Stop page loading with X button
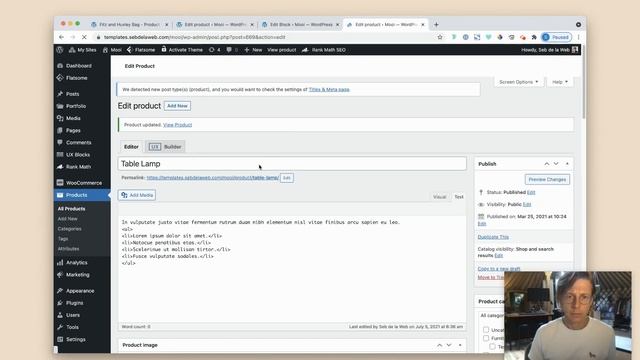 [84, 37]
